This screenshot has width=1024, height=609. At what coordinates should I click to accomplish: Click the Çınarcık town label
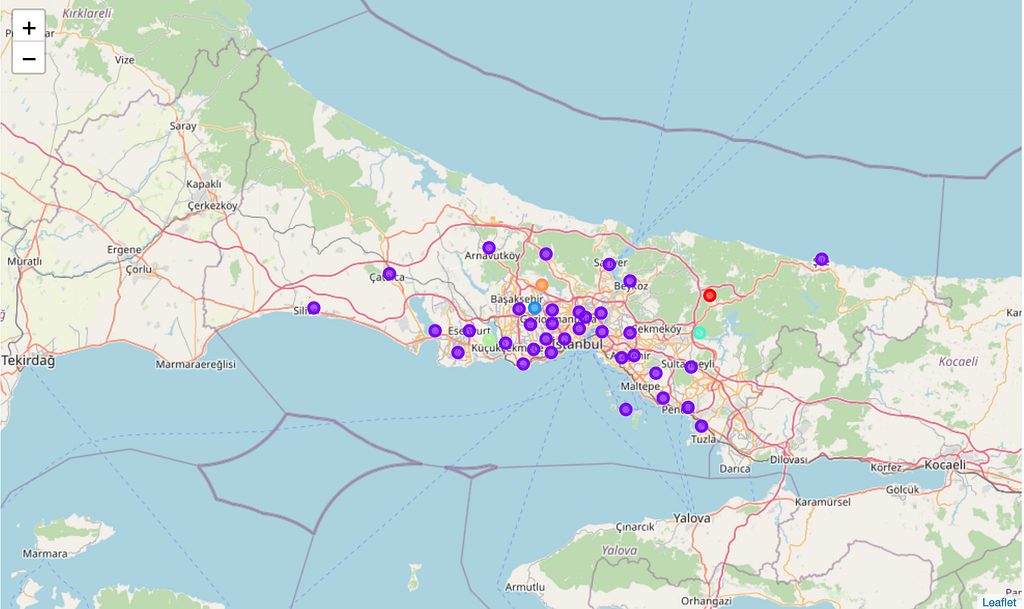tap(635, 527)
